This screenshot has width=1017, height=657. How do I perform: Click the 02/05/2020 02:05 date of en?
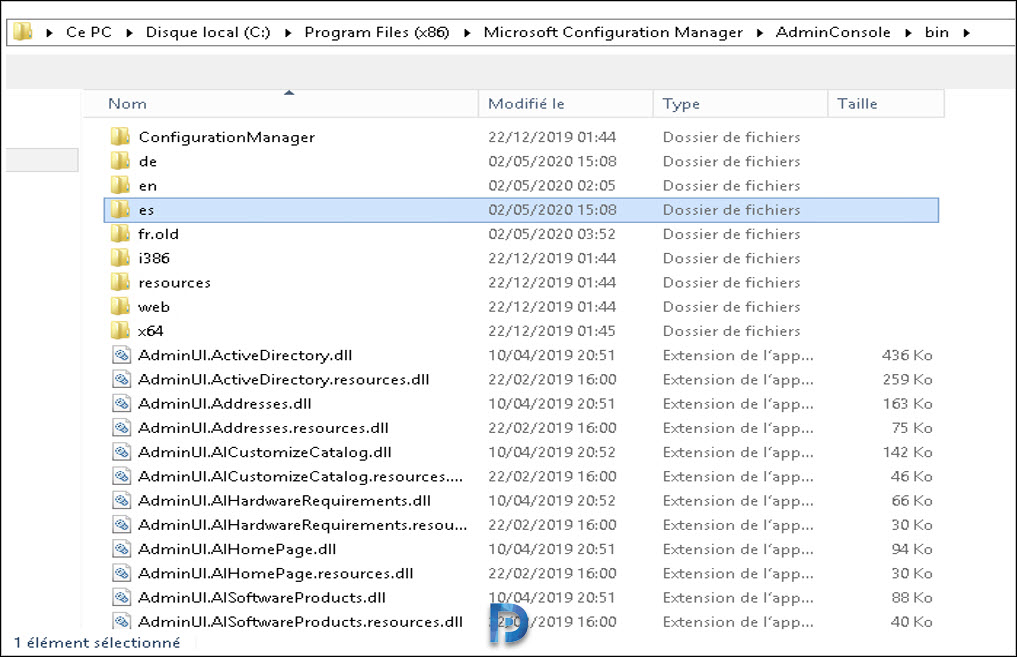(x=552, y=185)
